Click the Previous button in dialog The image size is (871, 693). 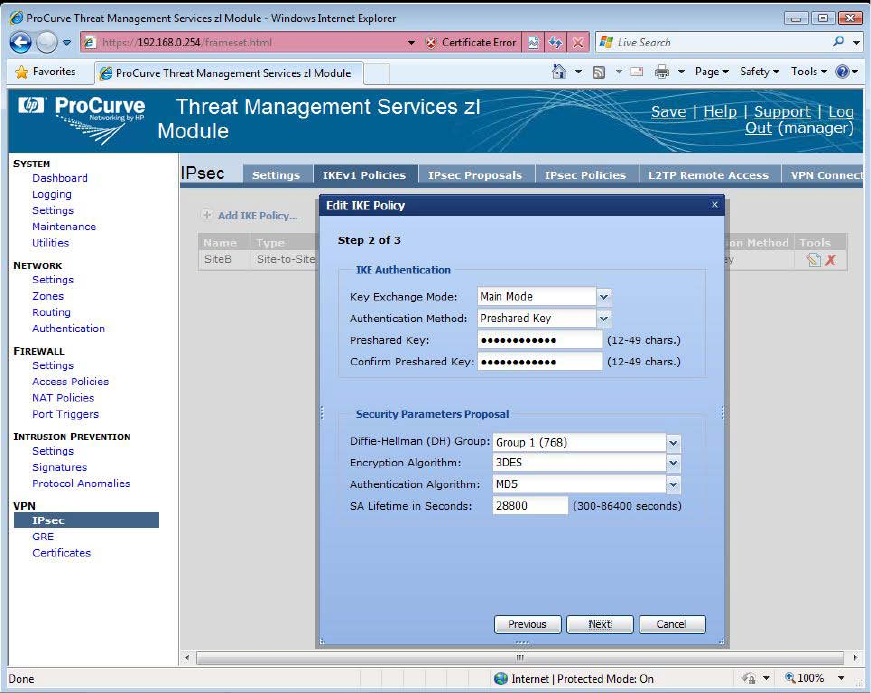527,624
